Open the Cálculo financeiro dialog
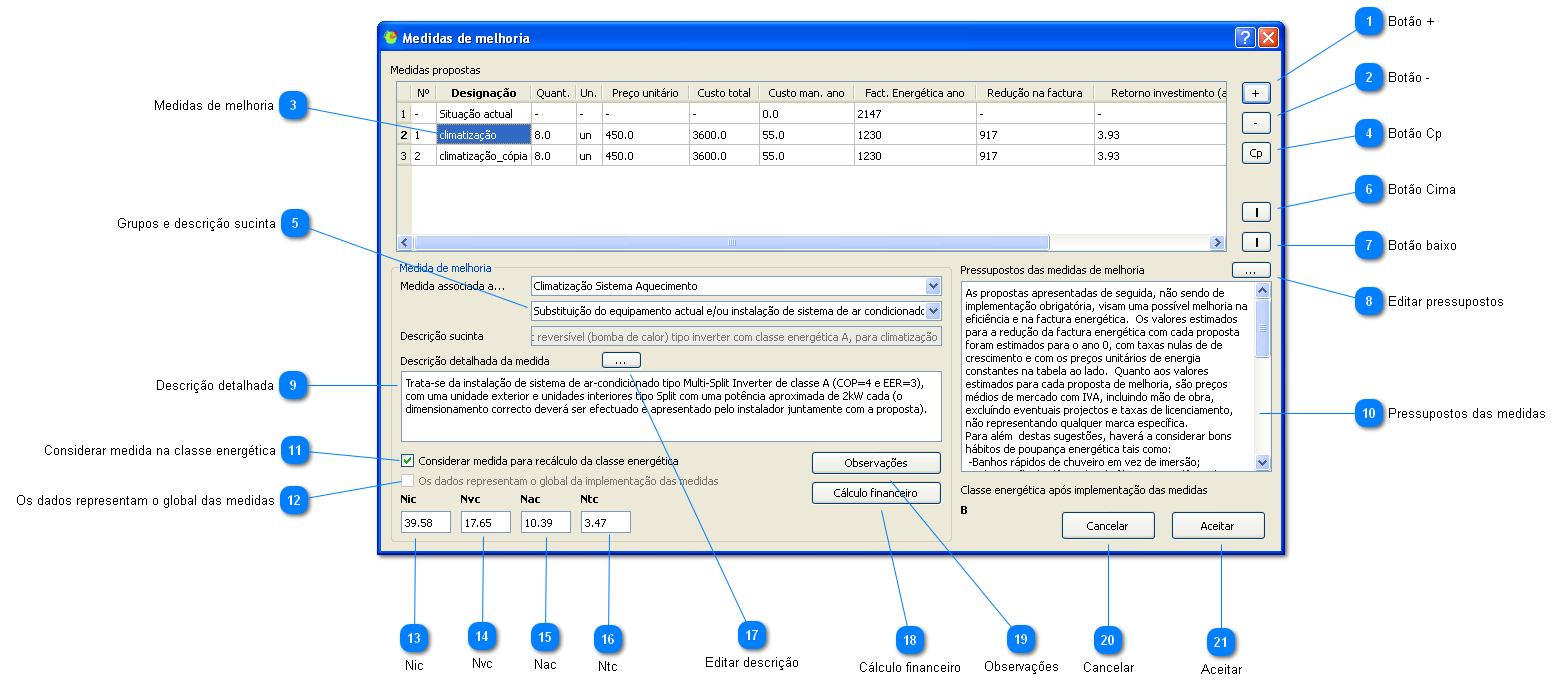This screenshot has width=1562, height=693. click(x=876, y=493)
